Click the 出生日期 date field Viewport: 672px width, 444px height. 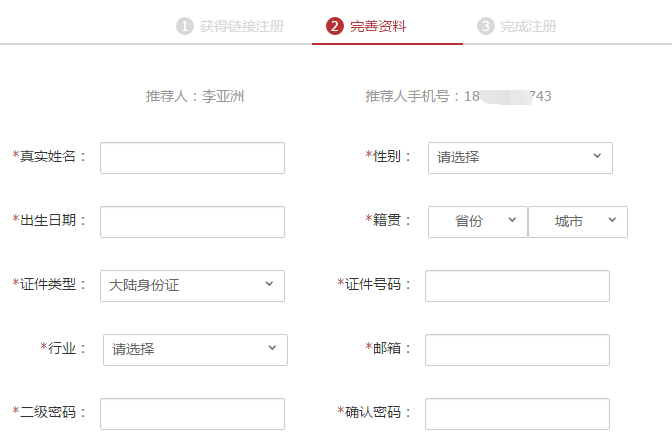tap(192, 222)
